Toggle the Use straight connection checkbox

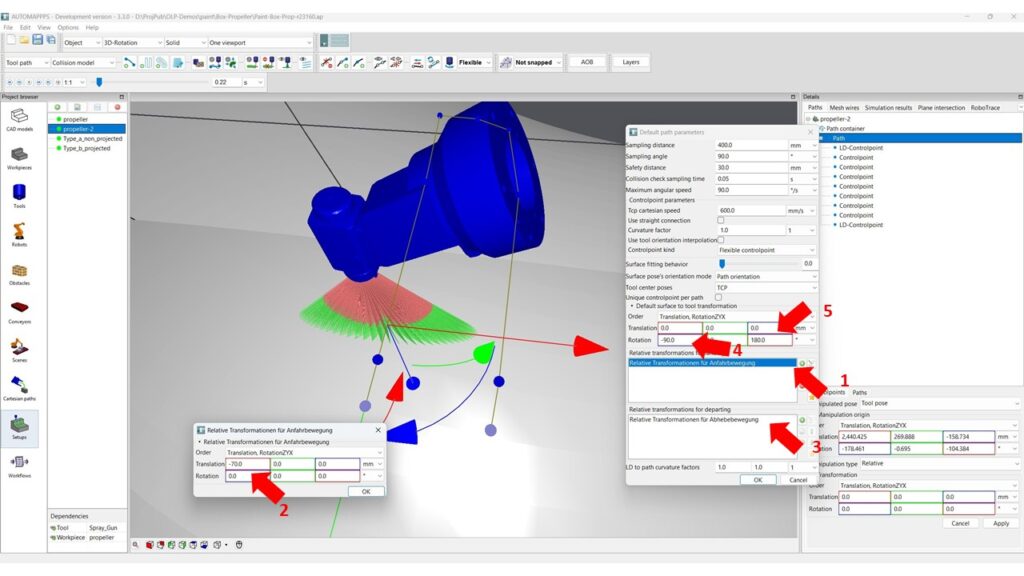click(x=720, y=221)
